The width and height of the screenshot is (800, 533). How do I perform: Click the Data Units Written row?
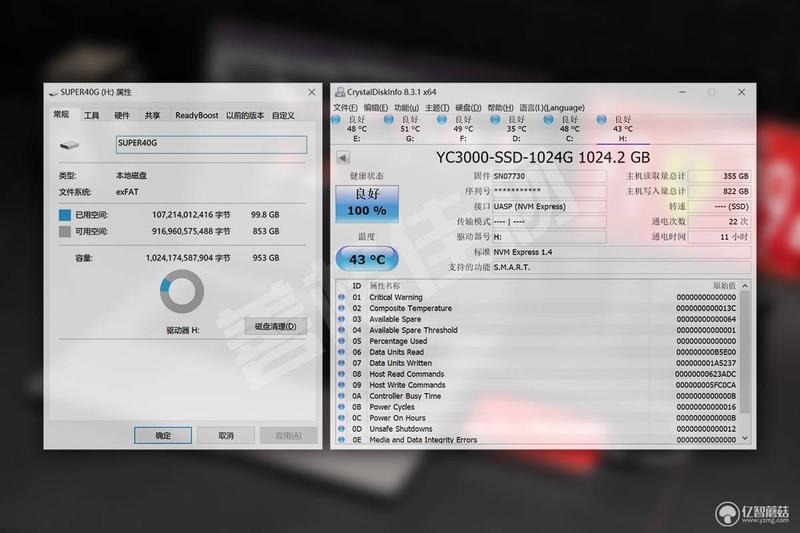pyautogui.click(x=538, y=363)
